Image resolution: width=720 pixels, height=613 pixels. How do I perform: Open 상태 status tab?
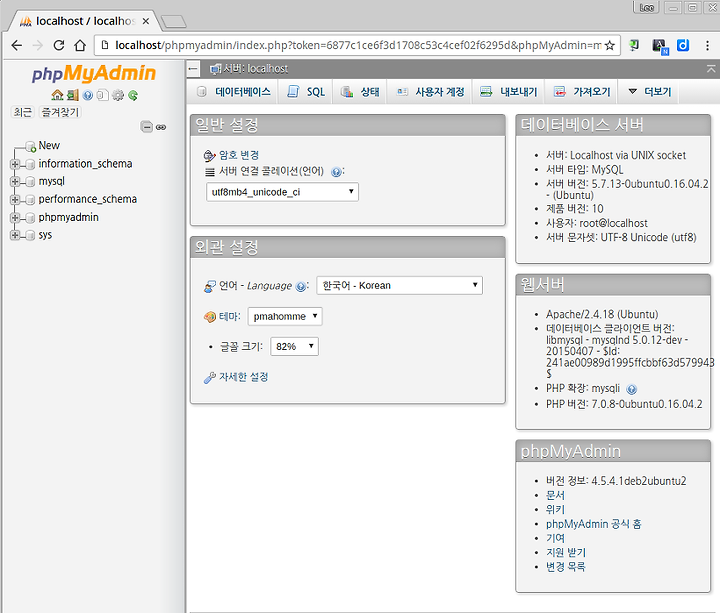point(360,92)
